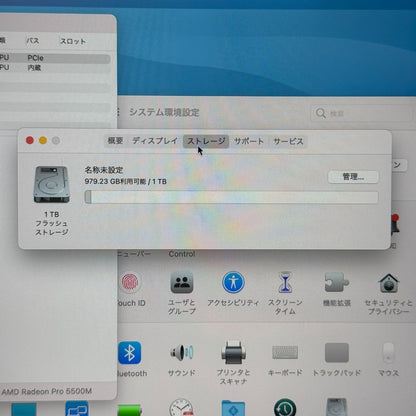Viewport: 416px width, 416px height.
Task: Switch to the ディスプレイ (Displays) tab
Action: (155, 141)
